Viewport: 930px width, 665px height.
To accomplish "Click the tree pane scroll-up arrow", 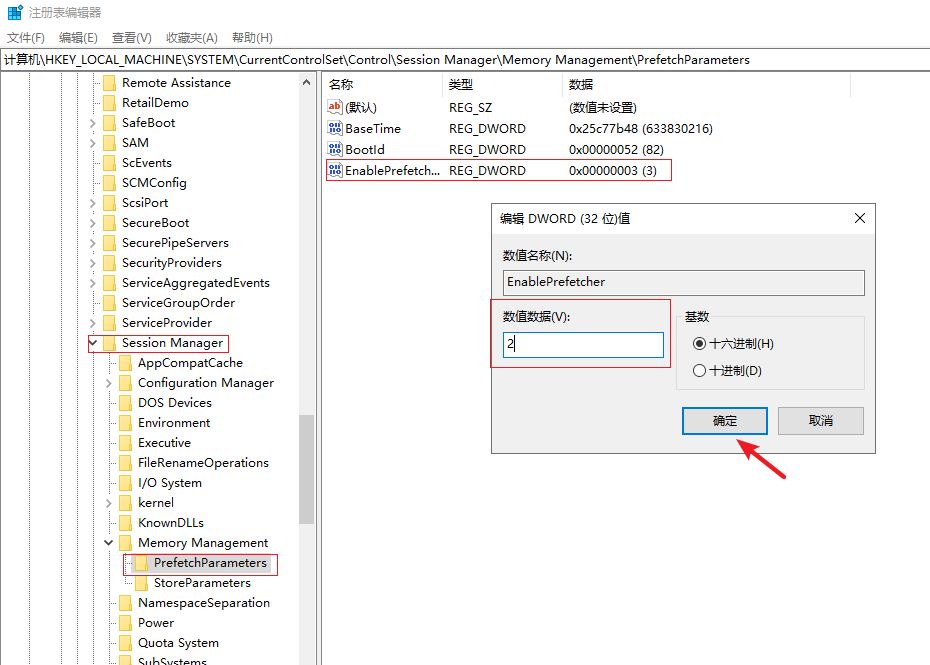I will [306, 82].
